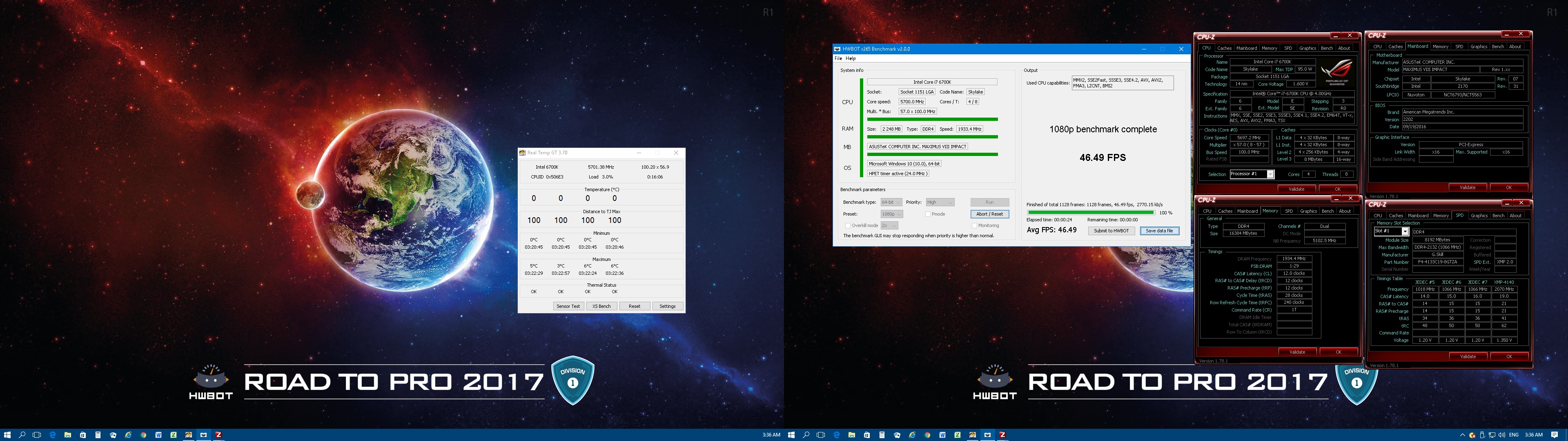Screen dimensions: 1568x441
Task: Click Save data file button
Action: (x=1160, y=231)
